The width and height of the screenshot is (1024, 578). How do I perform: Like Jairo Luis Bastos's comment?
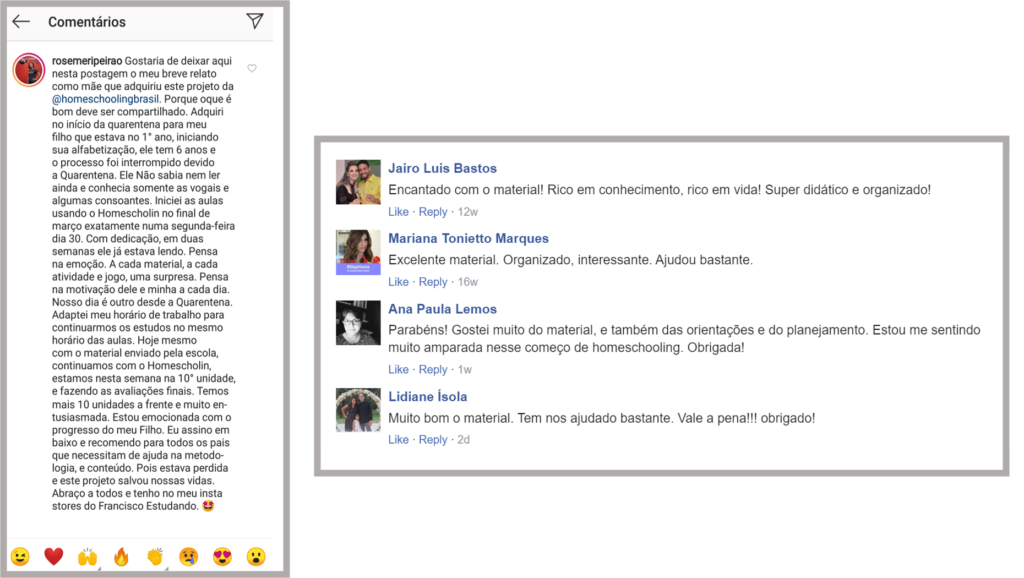click(x=398, y=212)
